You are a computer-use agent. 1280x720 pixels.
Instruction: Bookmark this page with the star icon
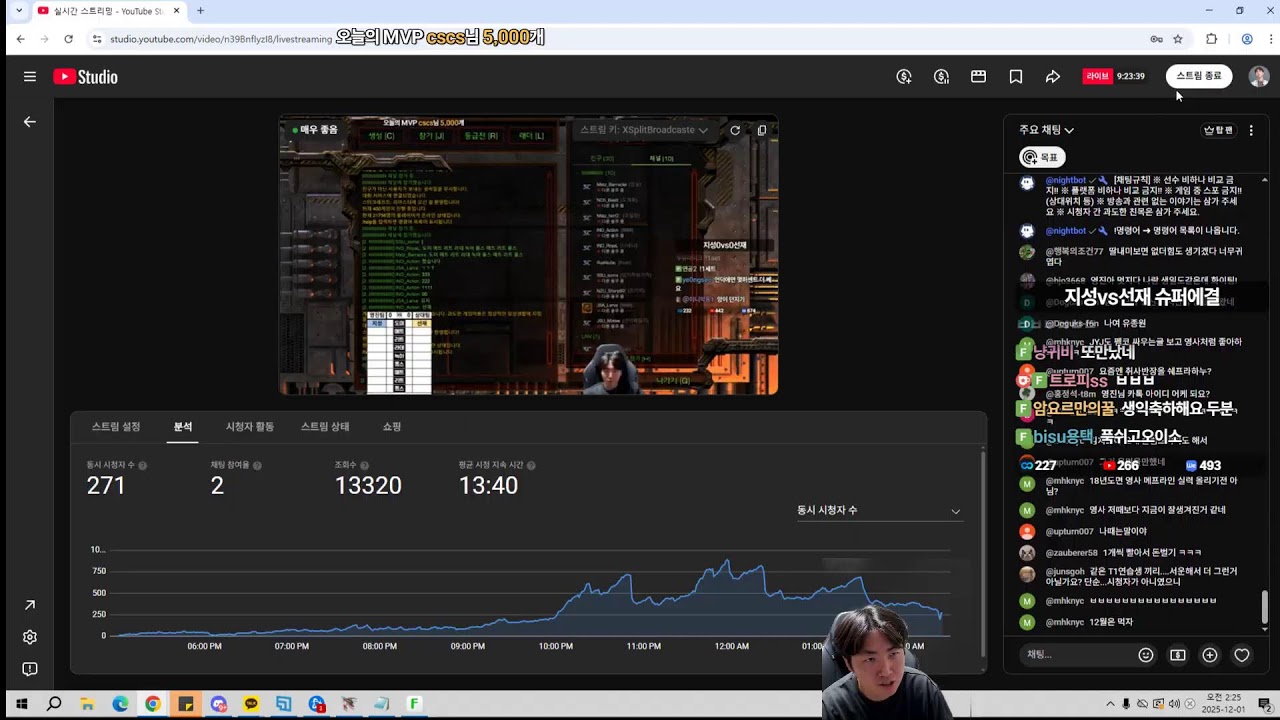(x=1178, y=39)
